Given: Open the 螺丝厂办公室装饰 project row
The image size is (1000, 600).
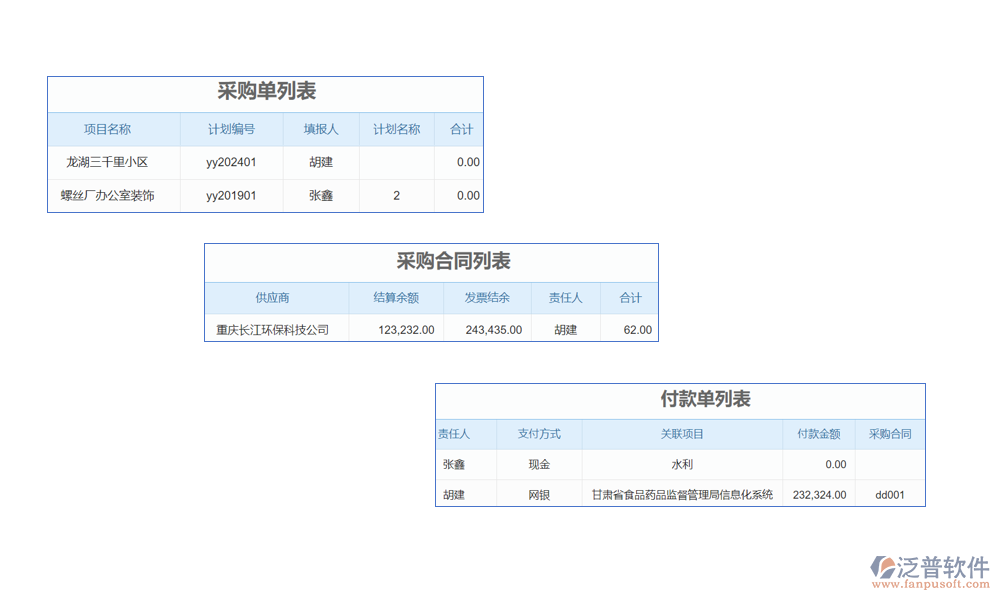Looking at the screenshot, I should point(107,196).
